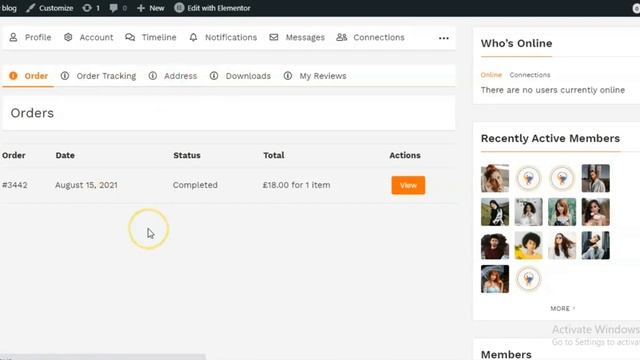This screenshot has width=640, height=360.
Task: Click the plus icon next to New
Action: pyautogui.click(x=141, y=8)
